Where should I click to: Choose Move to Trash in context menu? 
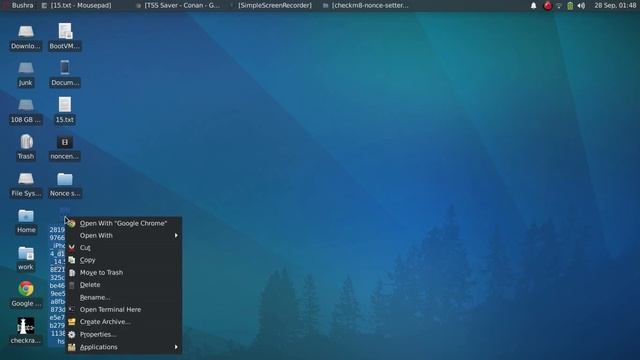tap(124, 272)
